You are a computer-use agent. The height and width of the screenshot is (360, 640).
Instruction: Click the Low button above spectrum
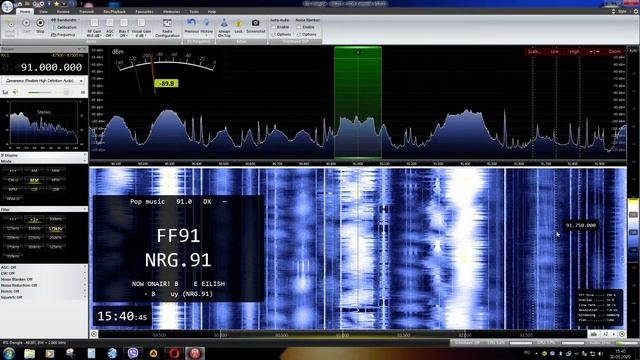pyautogui.click(x=554, y=51)
